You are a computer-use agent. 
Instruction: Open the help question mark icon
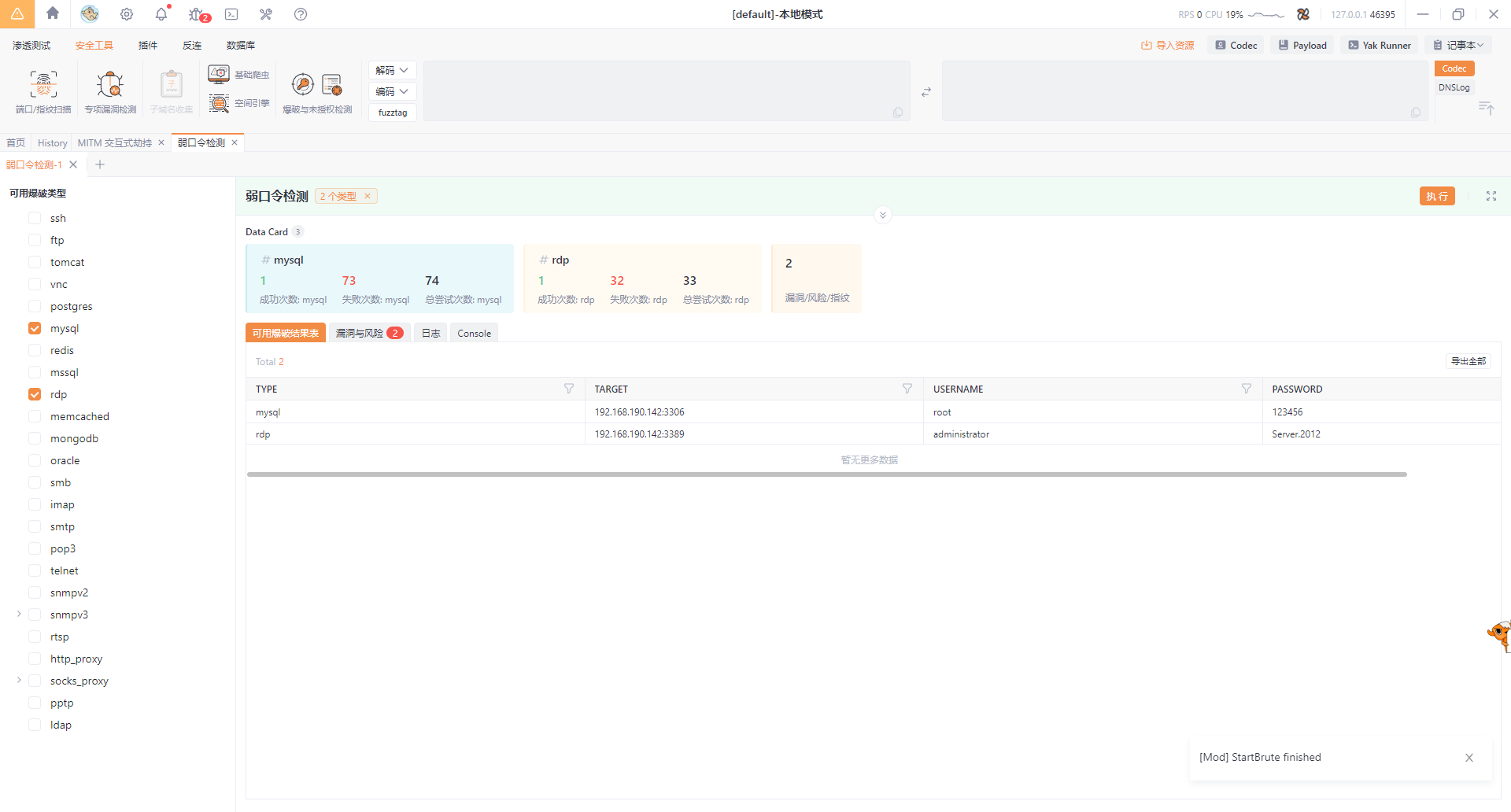pyautogui.click(x=301, y=14)
